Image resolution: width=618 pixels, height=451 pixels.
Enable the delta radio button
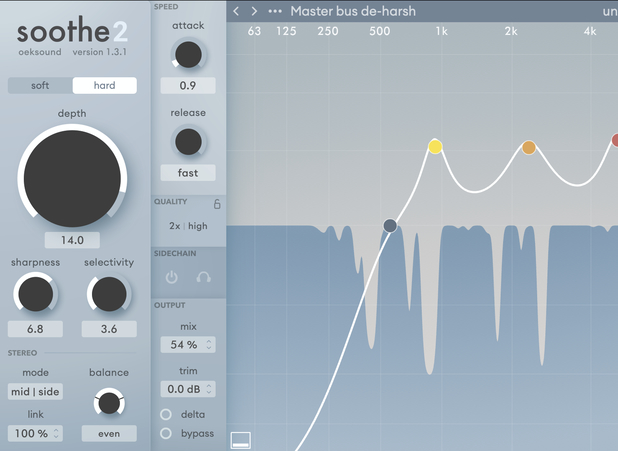tap(166, 414)
